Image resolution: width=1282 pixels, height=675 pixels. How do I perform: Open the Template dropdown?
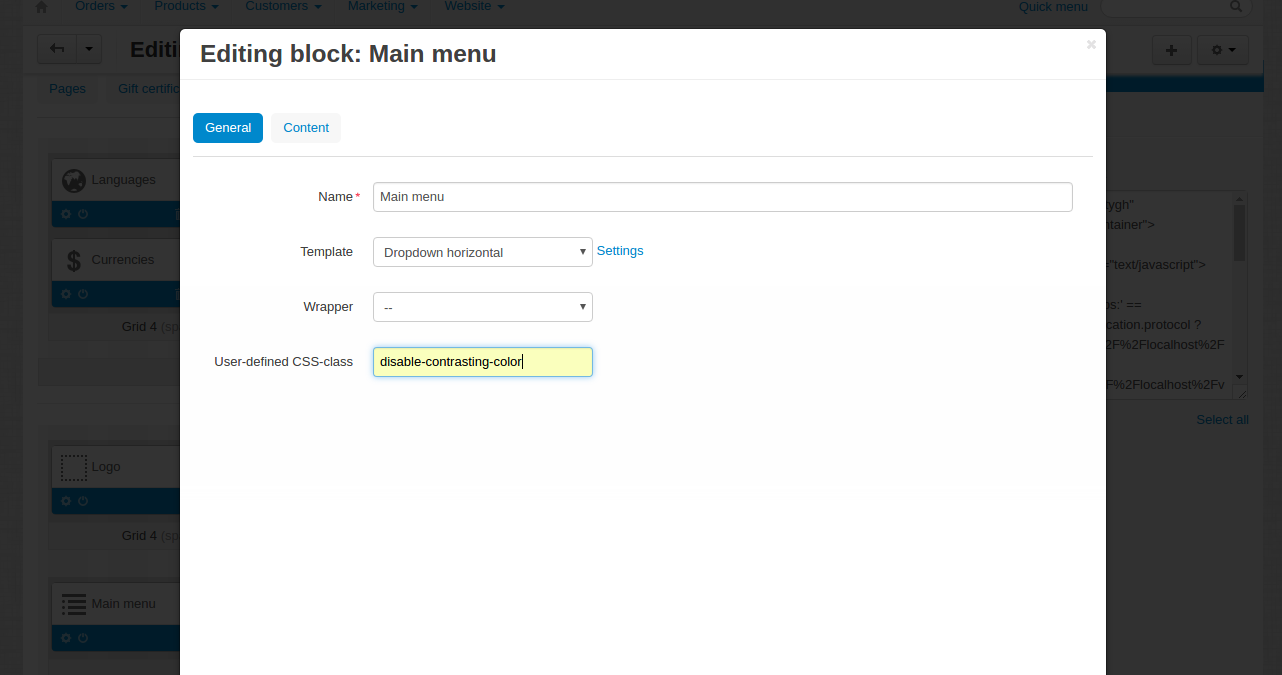(483, 252)
